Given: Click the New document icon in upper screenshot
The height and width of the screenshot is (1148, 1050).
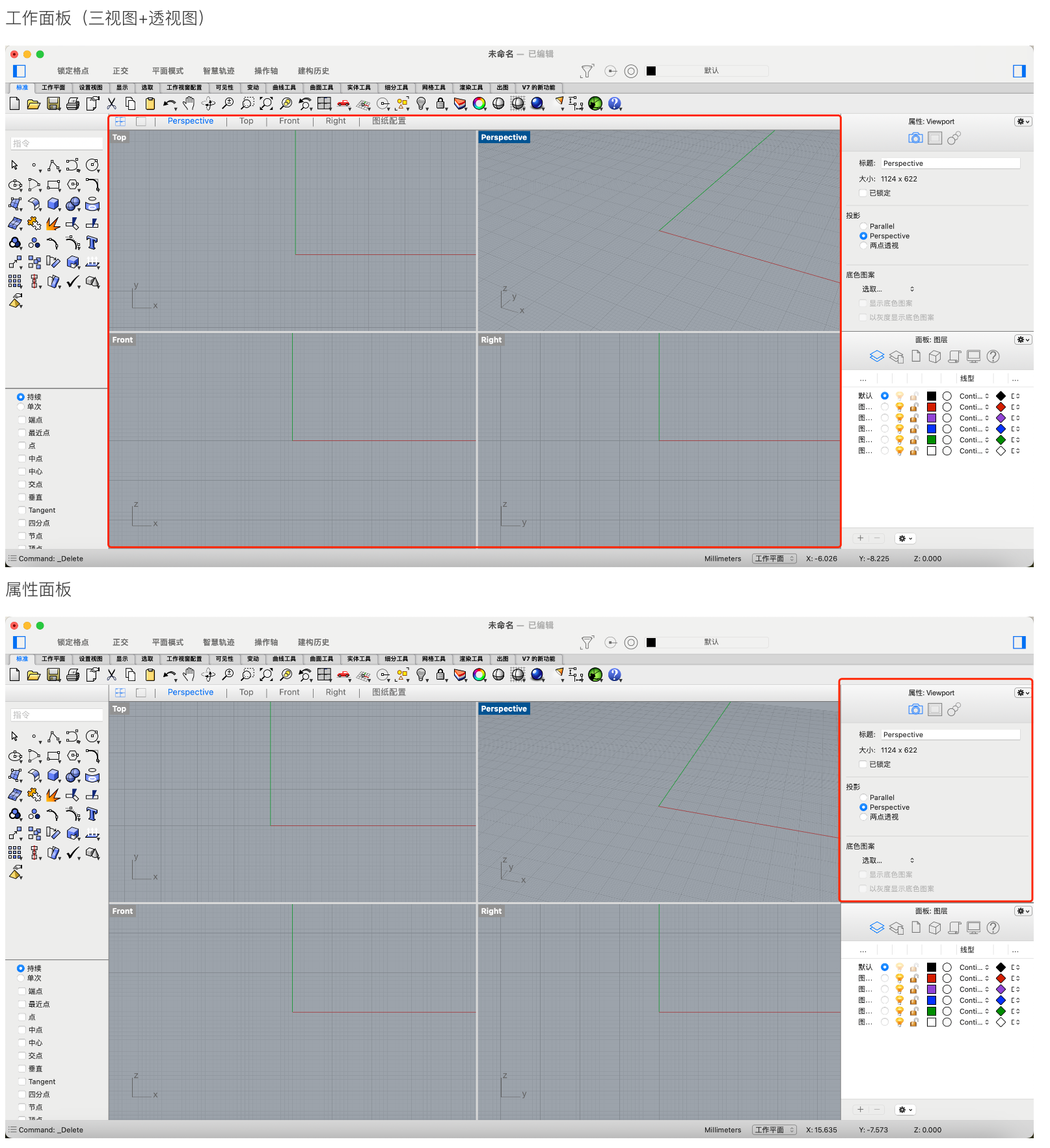Looking at the screenshot, I should click(x=15, y=103).
